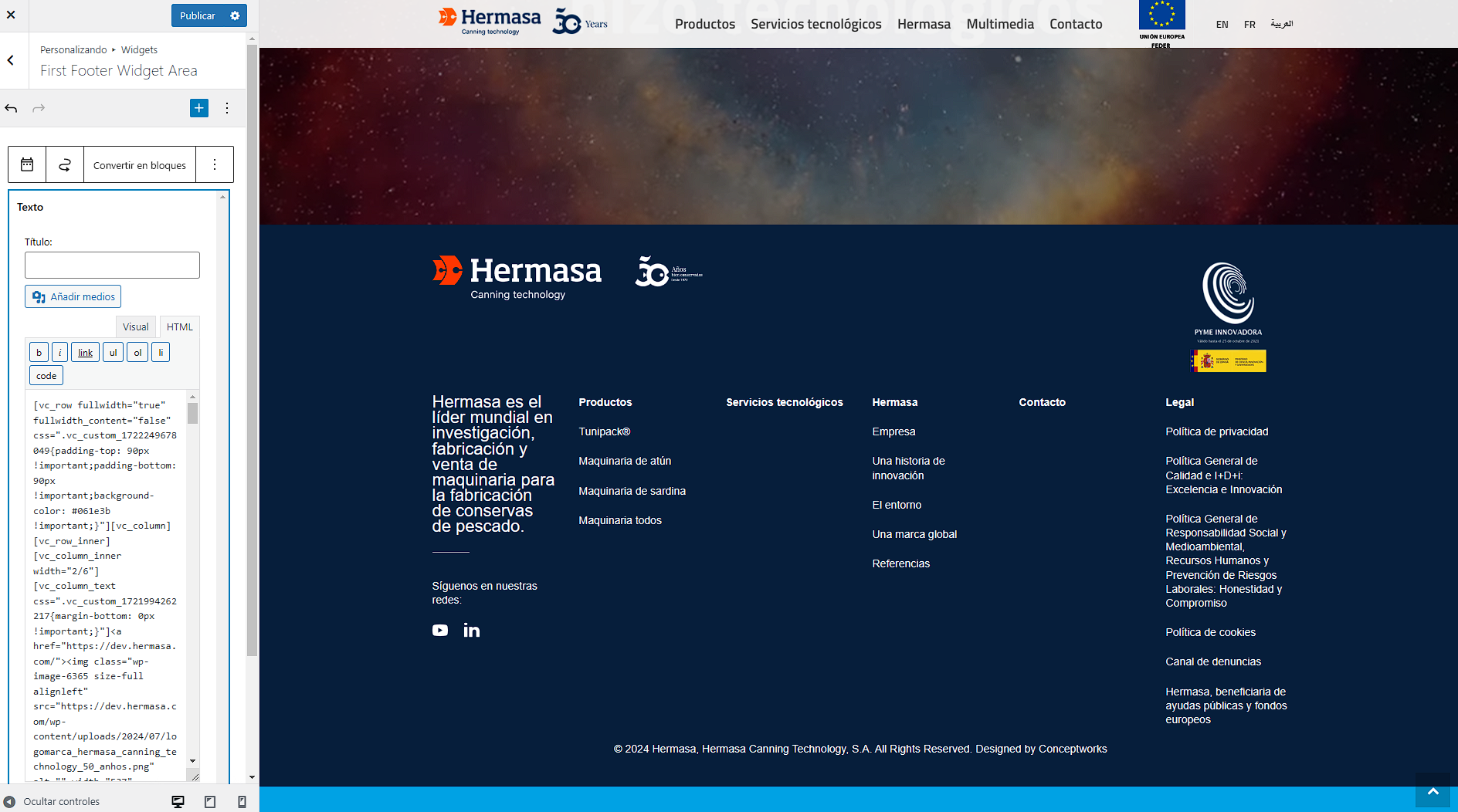The width and height of the screenshot is (1458, 812).
Task: Click into the Título input field
Action: pyautogui.click(x=112, y=265)
